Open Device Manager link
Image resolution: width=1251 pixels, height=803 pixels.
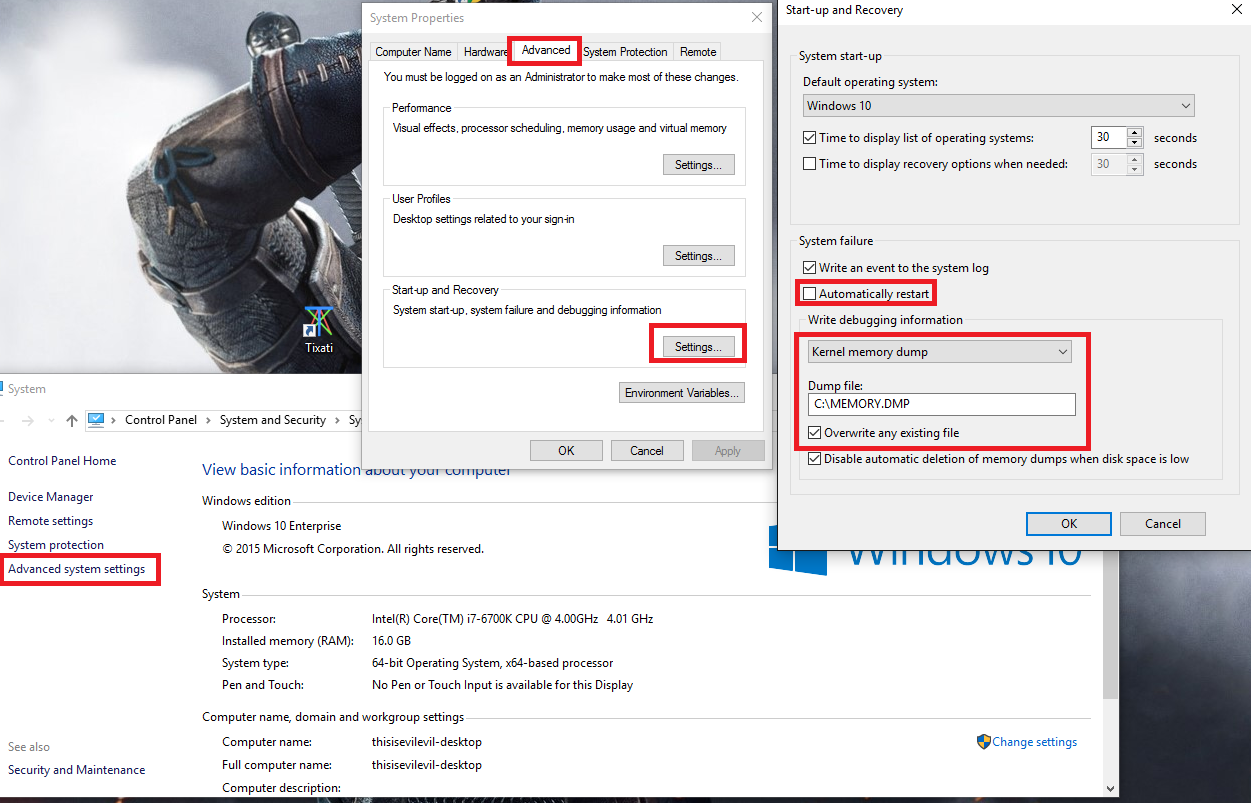(51, 497)
